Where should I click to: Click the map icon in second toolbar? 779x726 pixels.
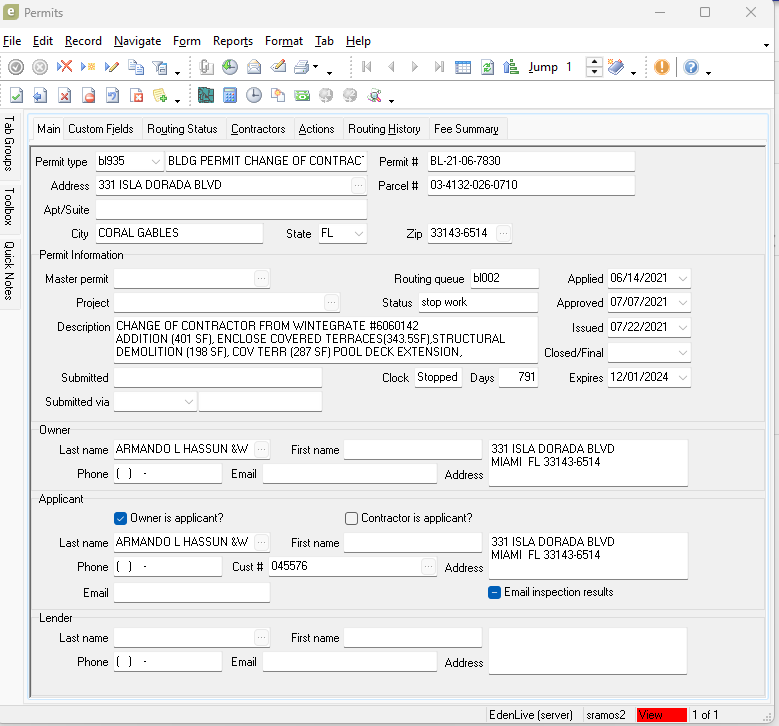point(206,96)
